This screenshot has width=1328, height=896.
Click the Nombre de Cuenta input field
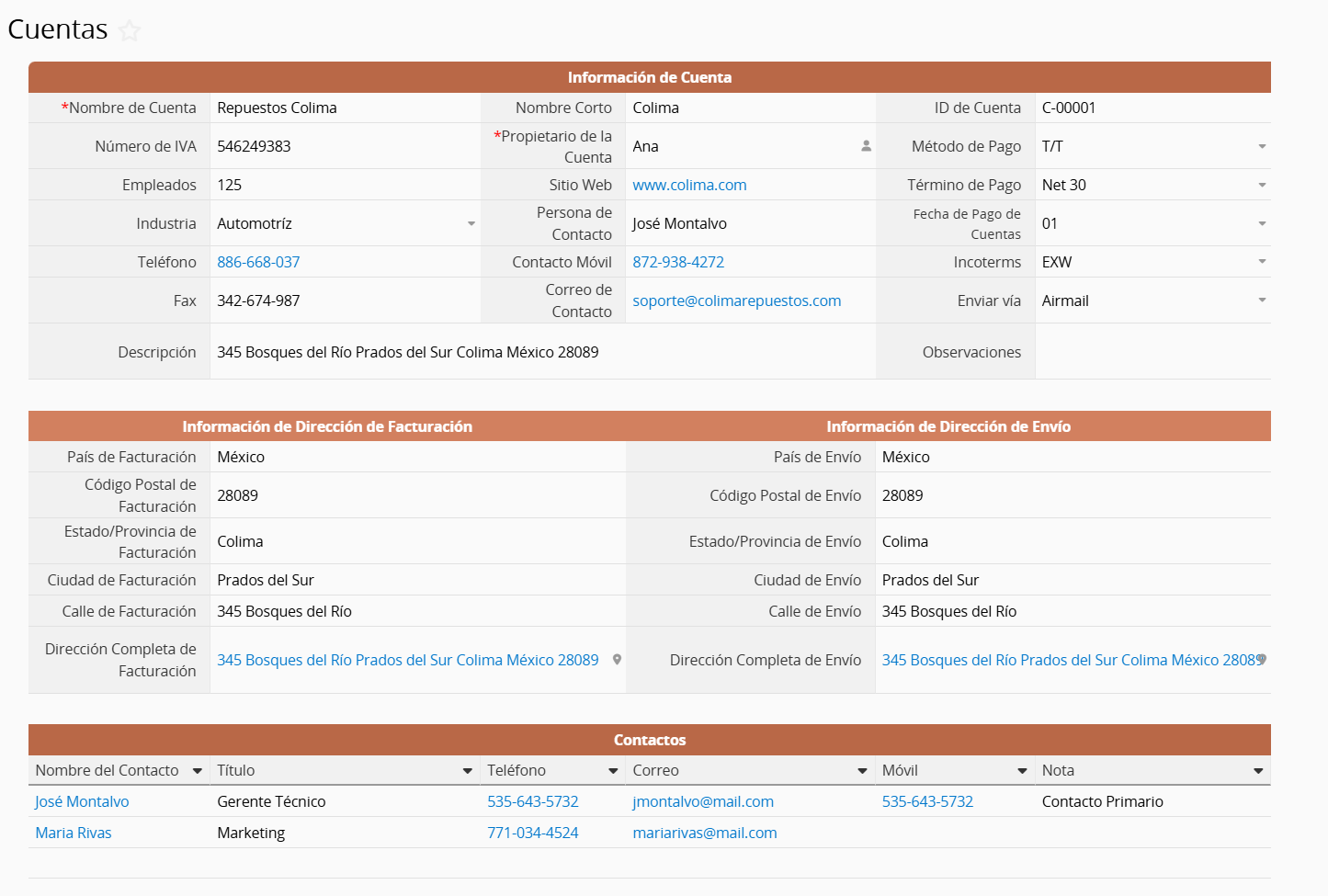tap(345, 108)
